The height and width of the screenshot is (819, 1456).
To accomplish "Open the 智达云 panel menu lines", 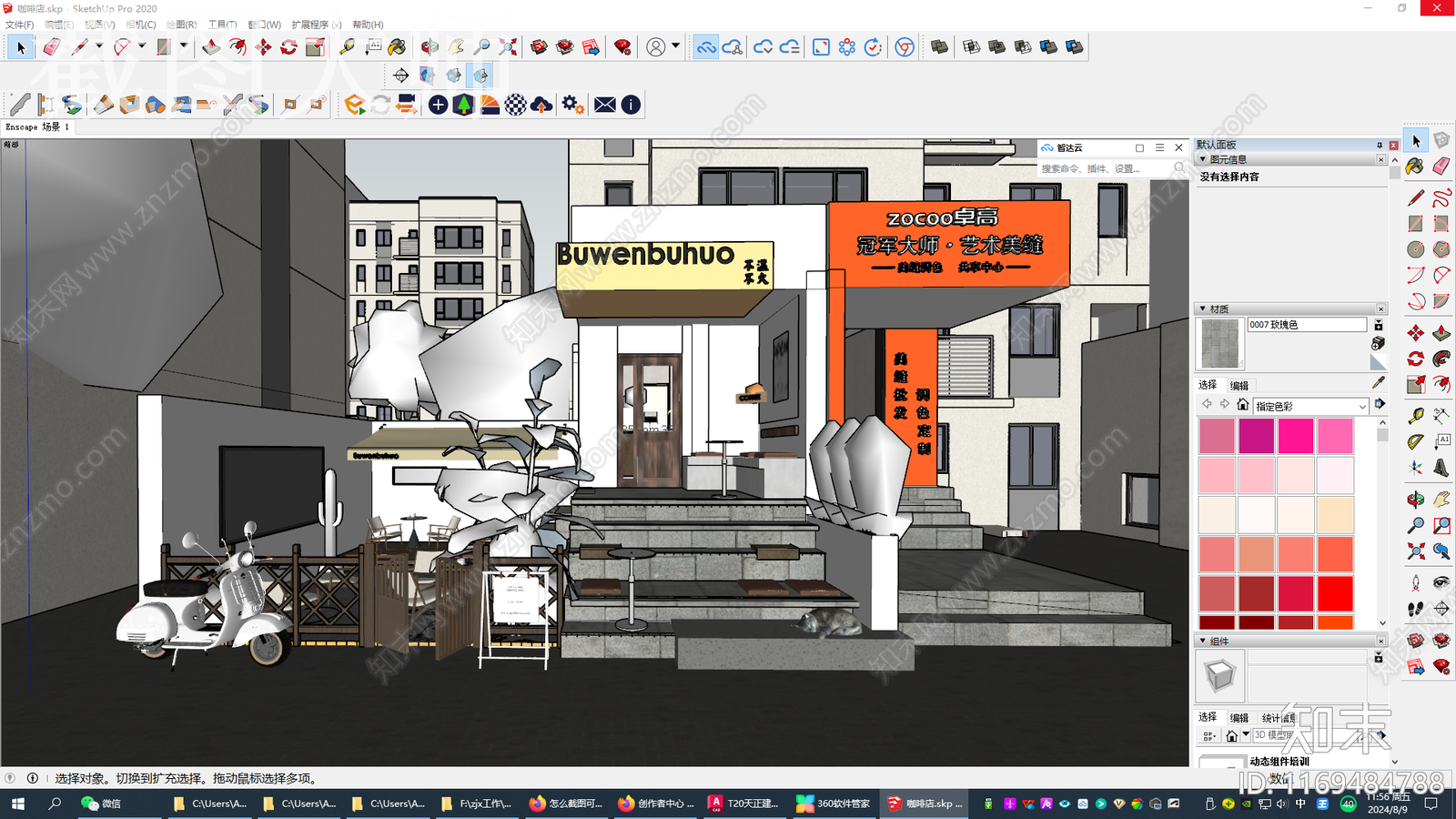I will (1159, 147).
